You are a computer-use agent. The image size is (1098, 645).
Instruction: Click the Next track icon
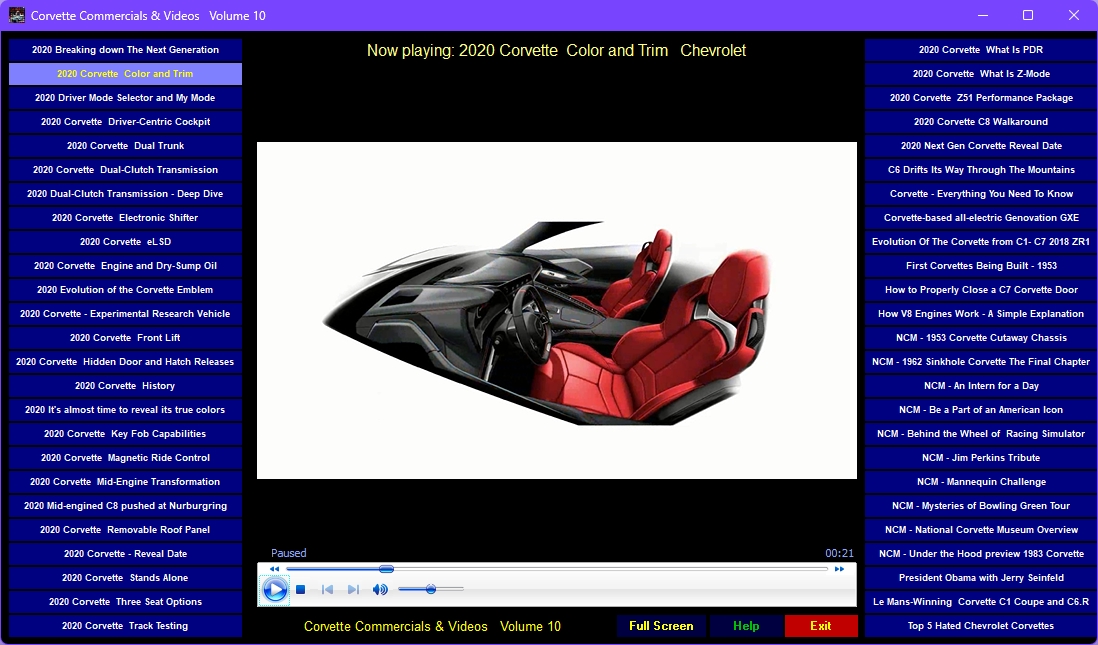tap(353, 590)
